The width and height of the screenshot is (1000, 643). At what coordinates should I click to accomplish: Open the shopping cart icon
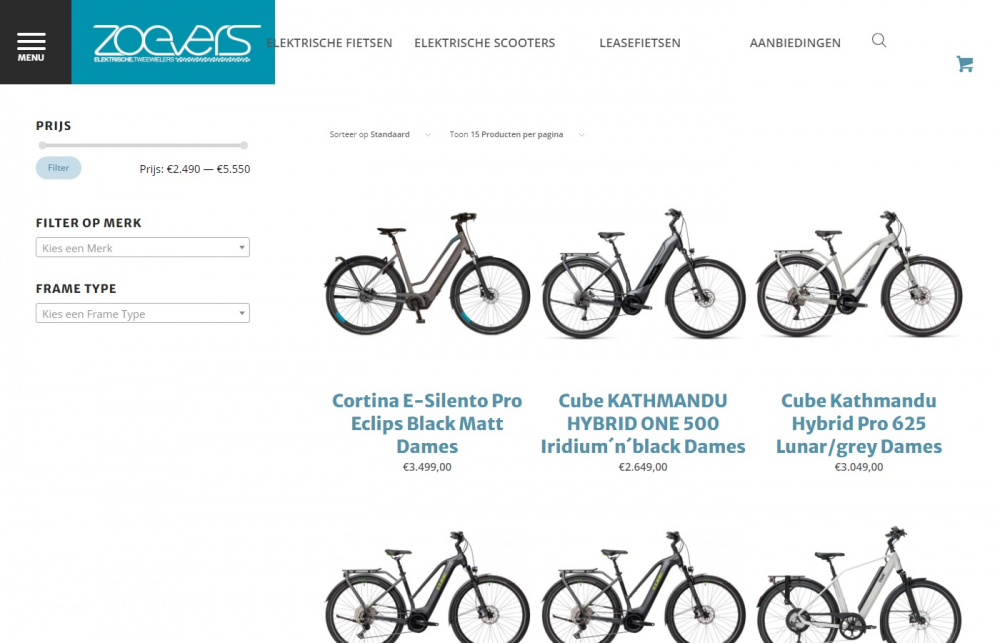pyautogui.click(x=964, y=64)
